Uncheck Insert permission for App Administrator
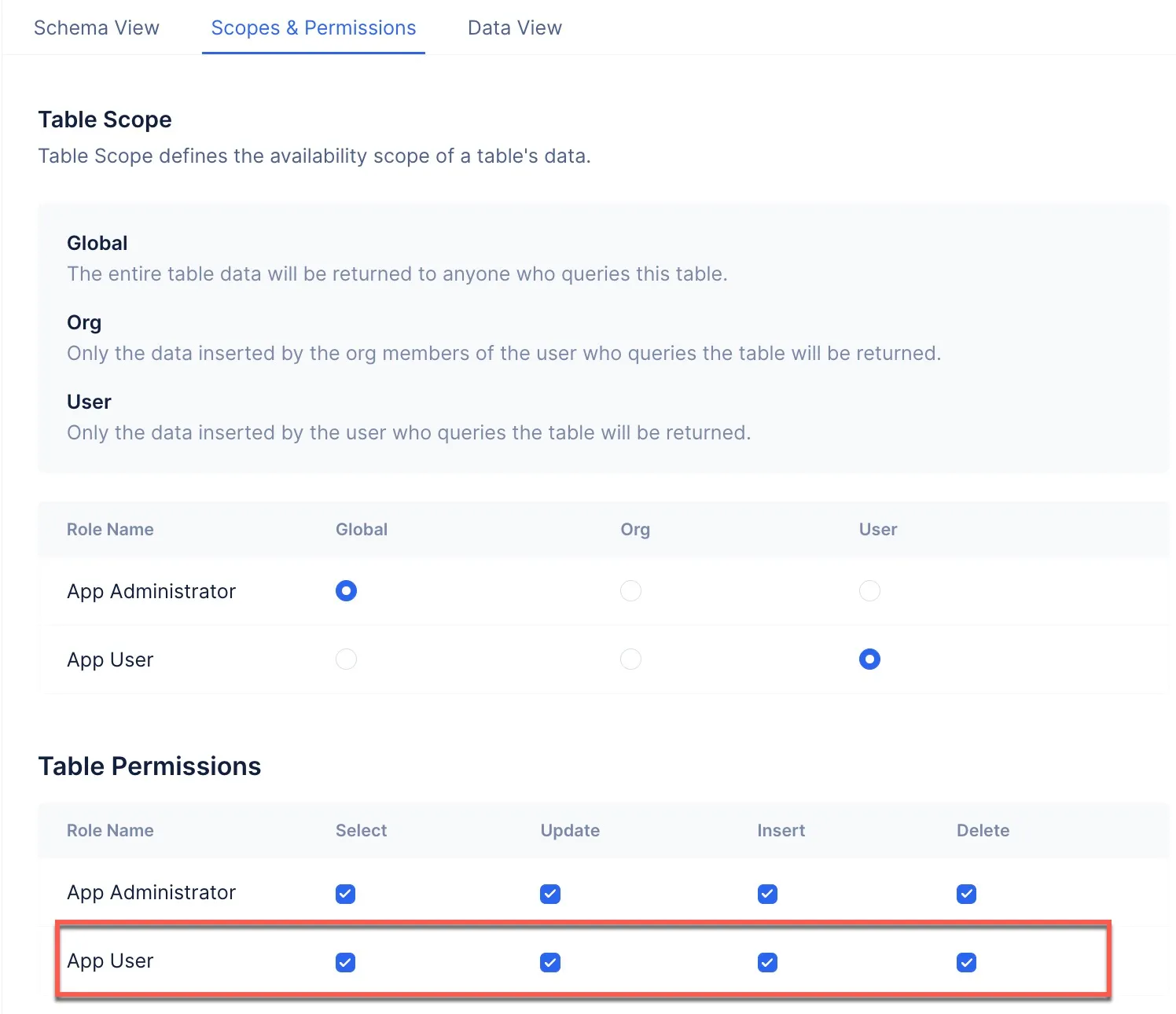The width and height of the screenshot is (1176, 1014). (x=767, y=894)
